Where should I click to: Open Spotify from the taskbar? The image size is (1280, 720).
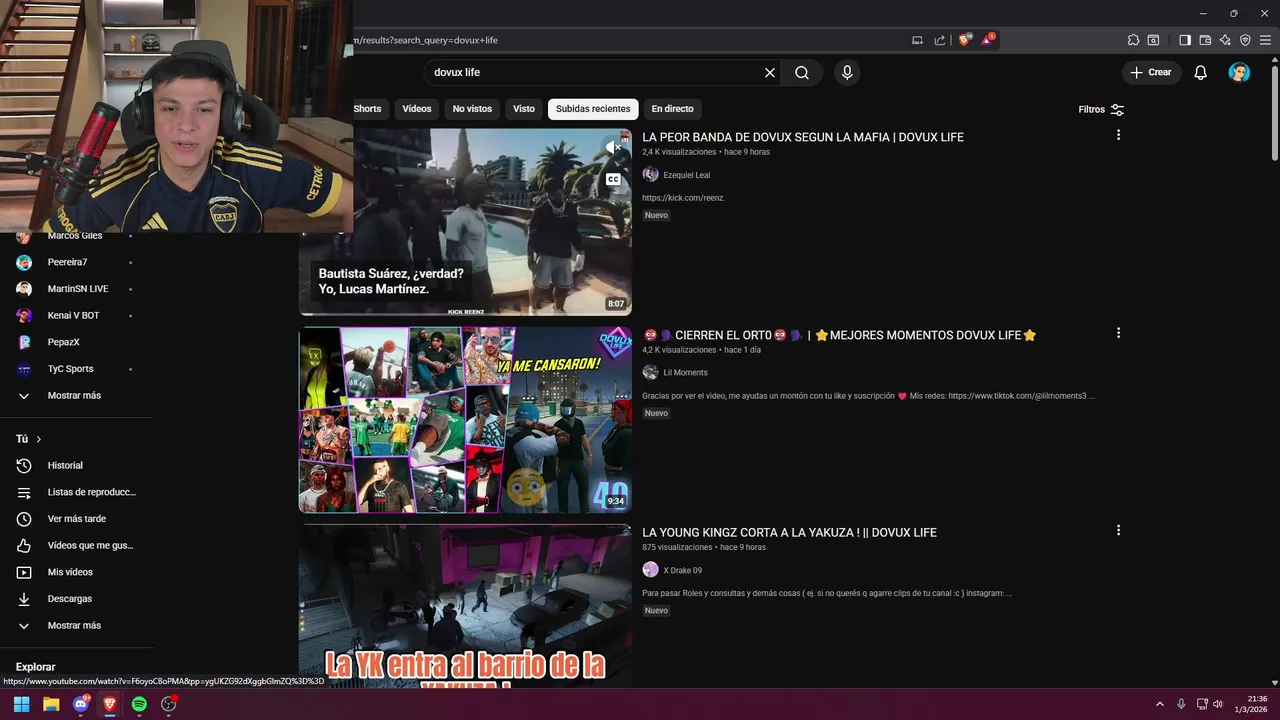pyautogui.click(x=139, y=704)
